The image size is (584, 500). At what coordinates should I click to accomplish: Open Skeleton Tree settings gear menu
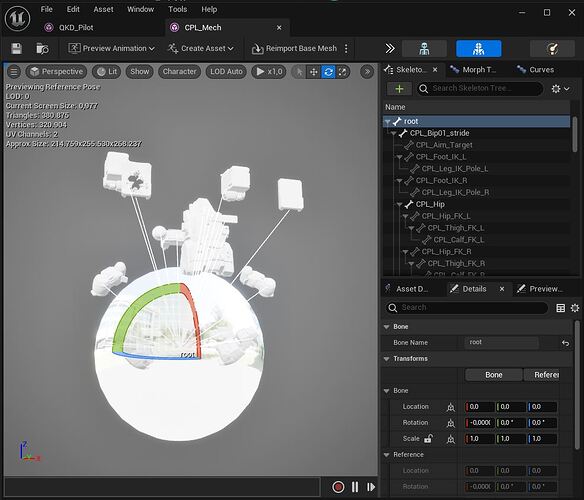pos(560,89)
